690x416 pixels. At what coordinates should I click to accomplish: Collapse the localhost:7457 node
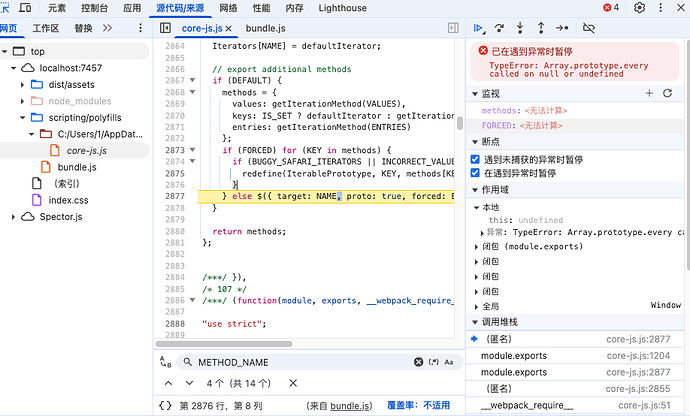coord(13,68)
